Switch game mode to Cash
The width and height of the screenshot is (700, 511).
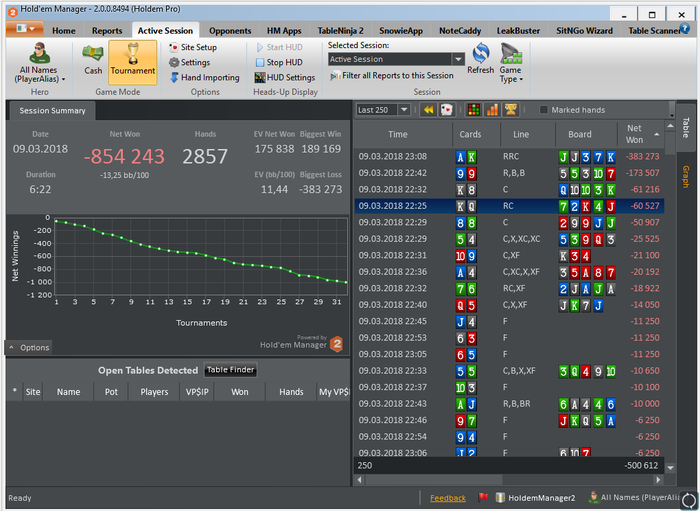(93, 59)
